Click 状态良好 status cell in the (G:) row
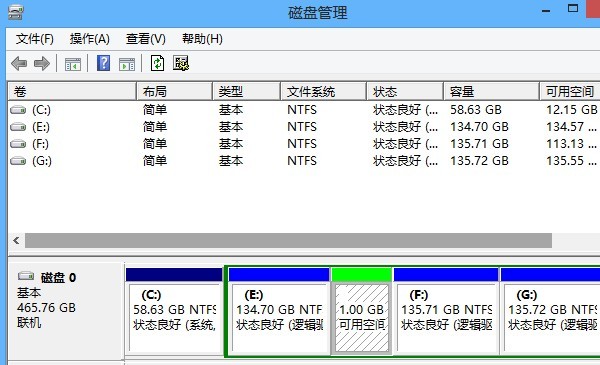The image size is (600, 365). point(405,161)
